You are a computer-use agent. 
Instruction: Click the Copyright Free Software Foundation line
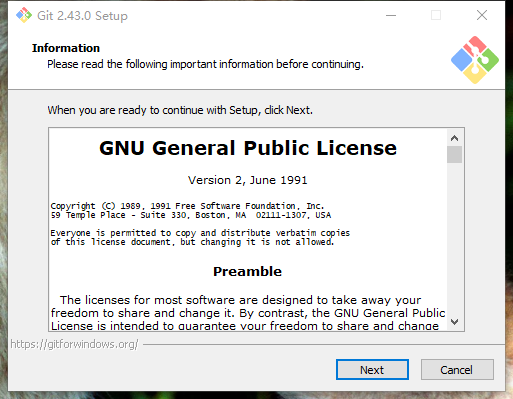(187, 206)
